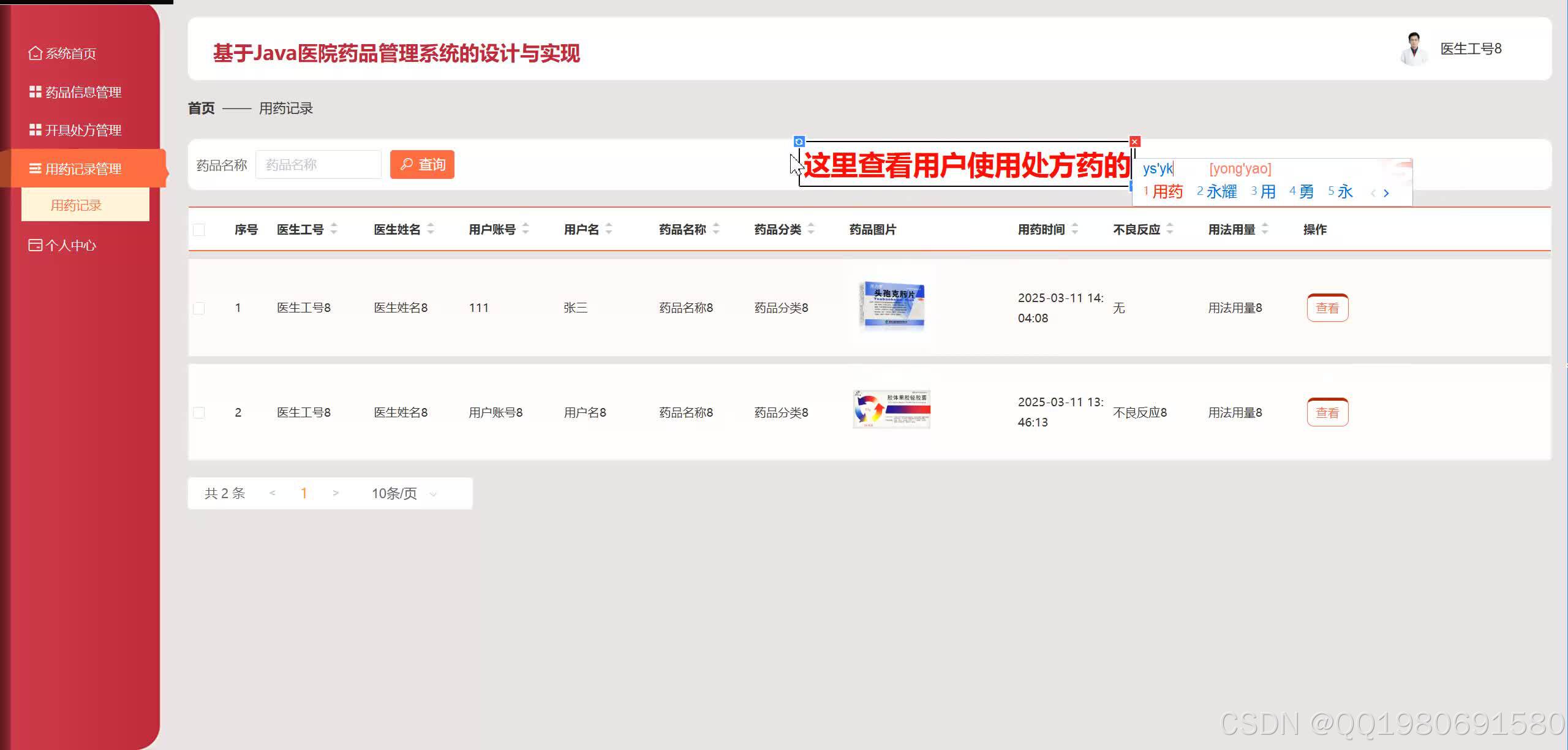This screenshot has width=1568, height=750.
Task: Click 查看 on the 头孢克肟片 record
Action: (1327, 308)
